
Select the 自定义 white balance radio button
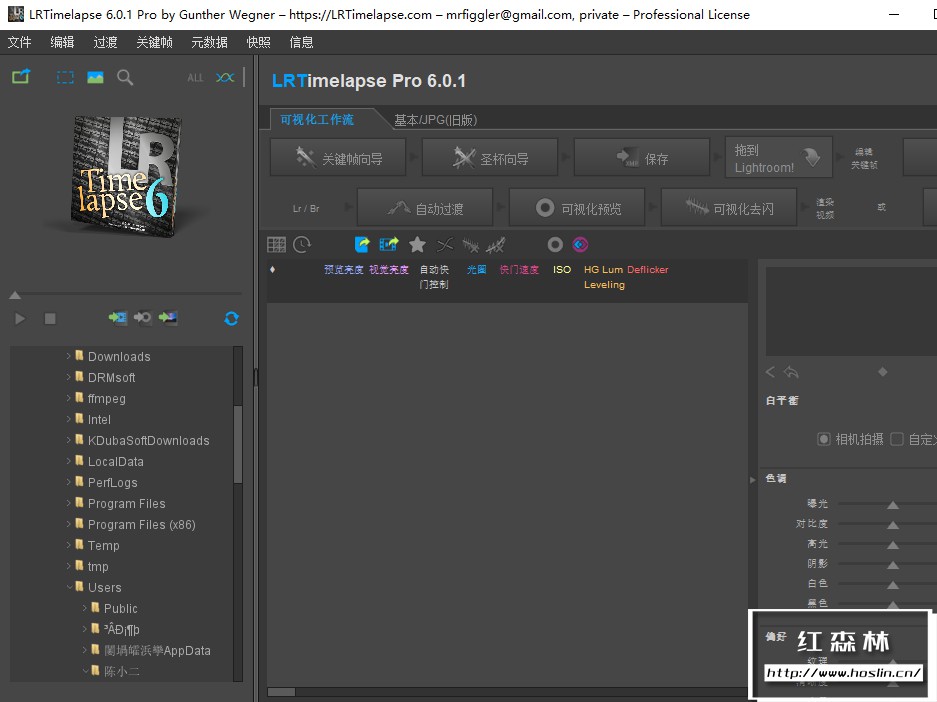point(896,439)
